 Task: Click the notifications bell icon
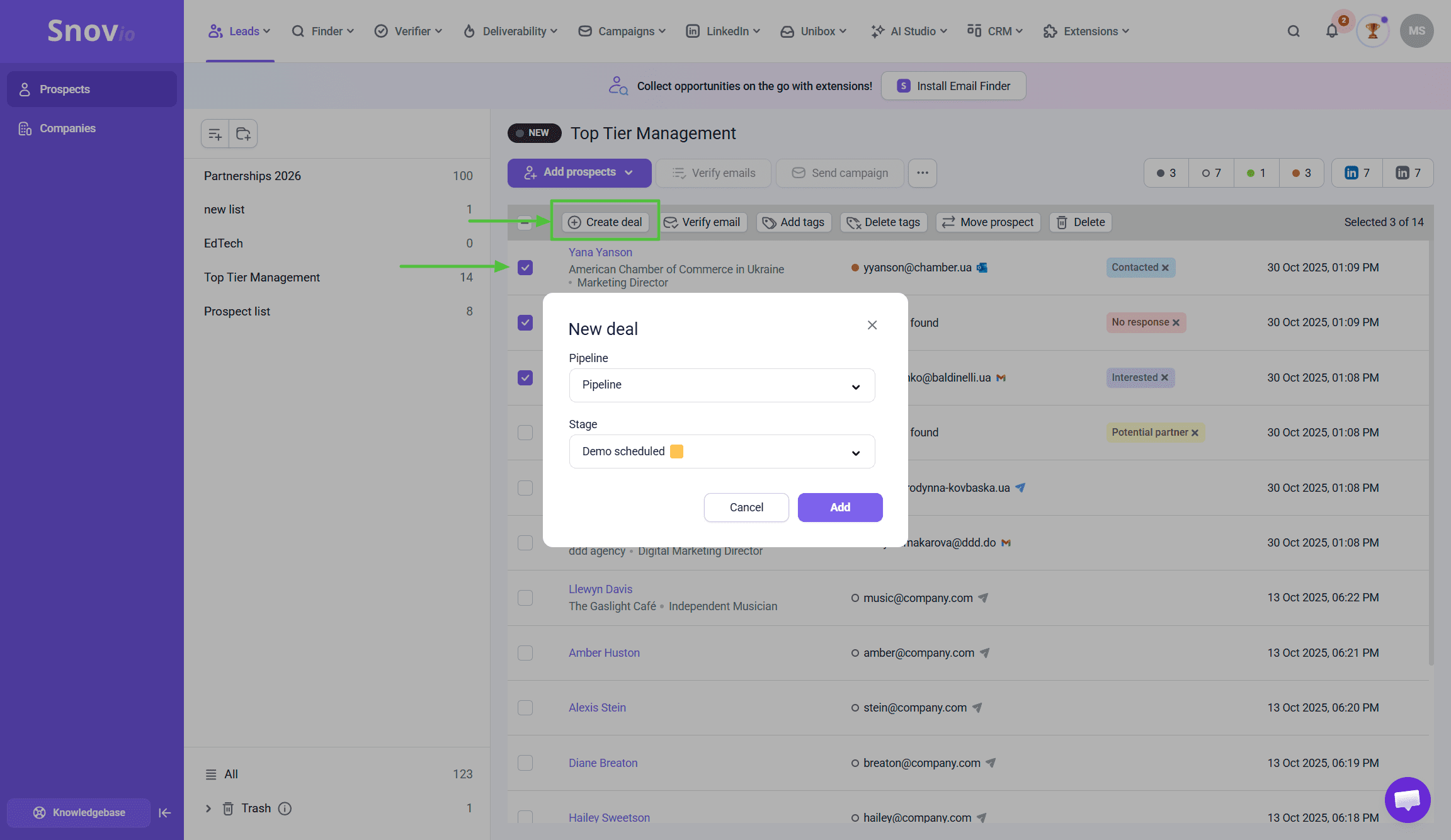[1331, 31]
